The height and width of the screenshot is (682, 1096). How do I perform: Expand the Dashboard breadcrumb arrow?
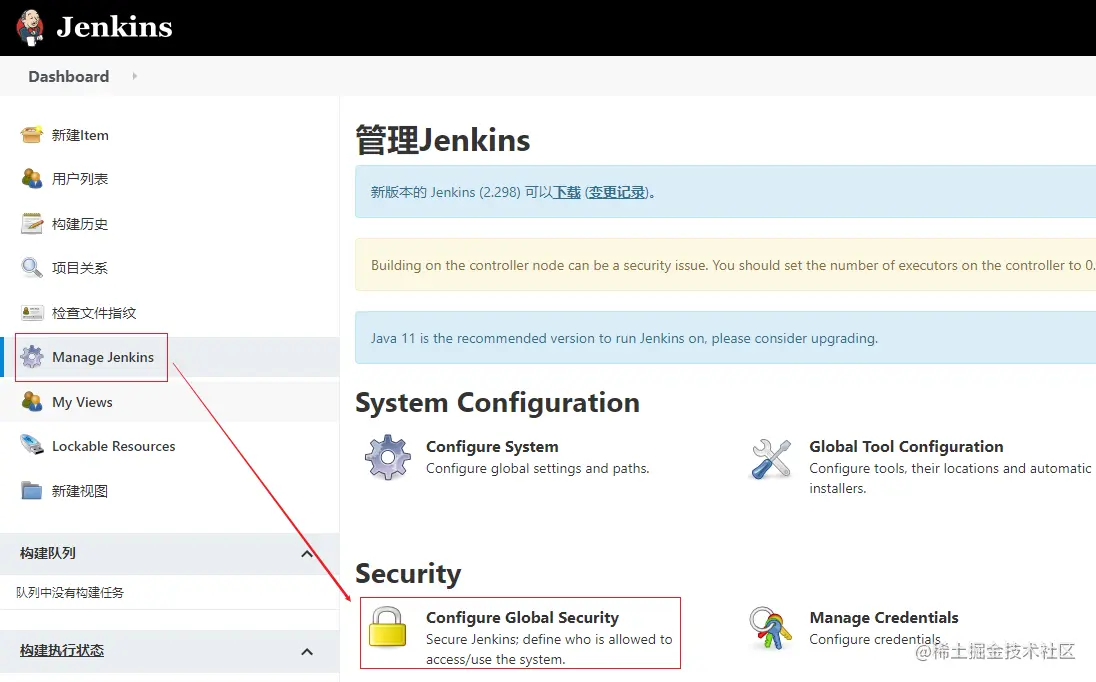tap(134, 76)
